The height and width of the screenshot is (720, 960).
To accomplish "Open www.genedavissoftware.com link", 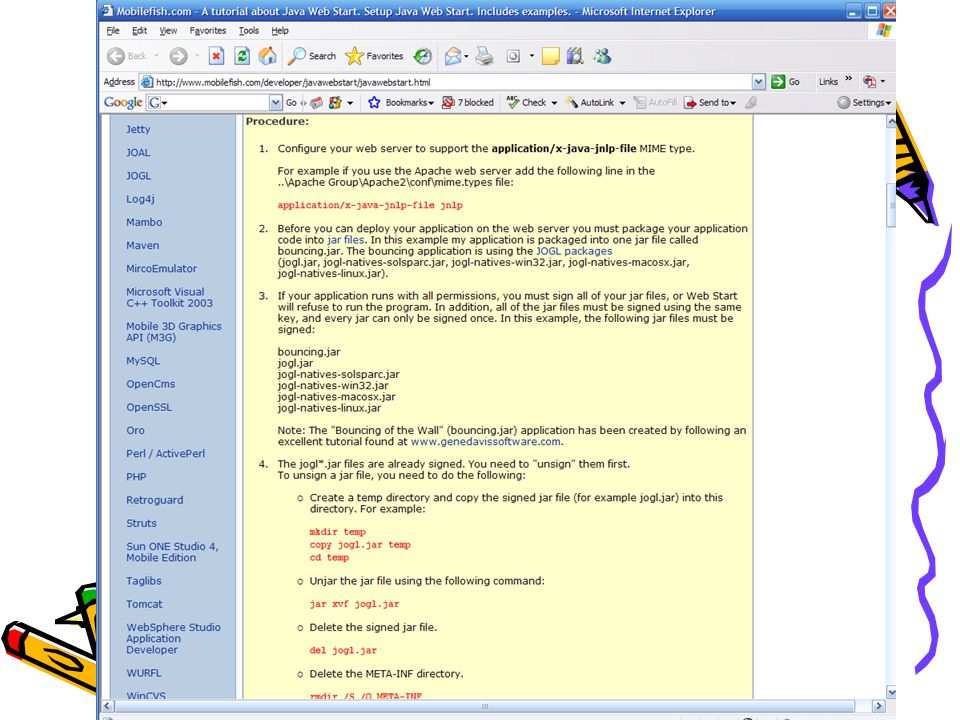I will 486,441.
